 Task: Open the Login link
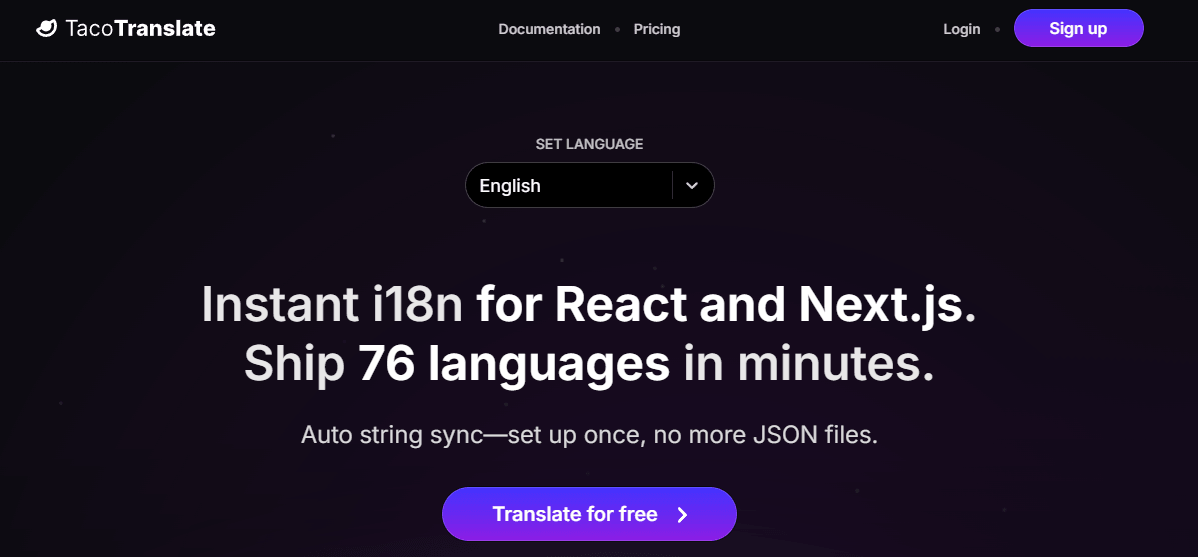point(962,29)
